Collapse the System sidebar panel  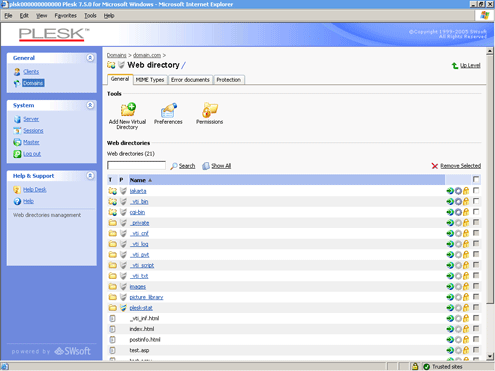(90, 105)
